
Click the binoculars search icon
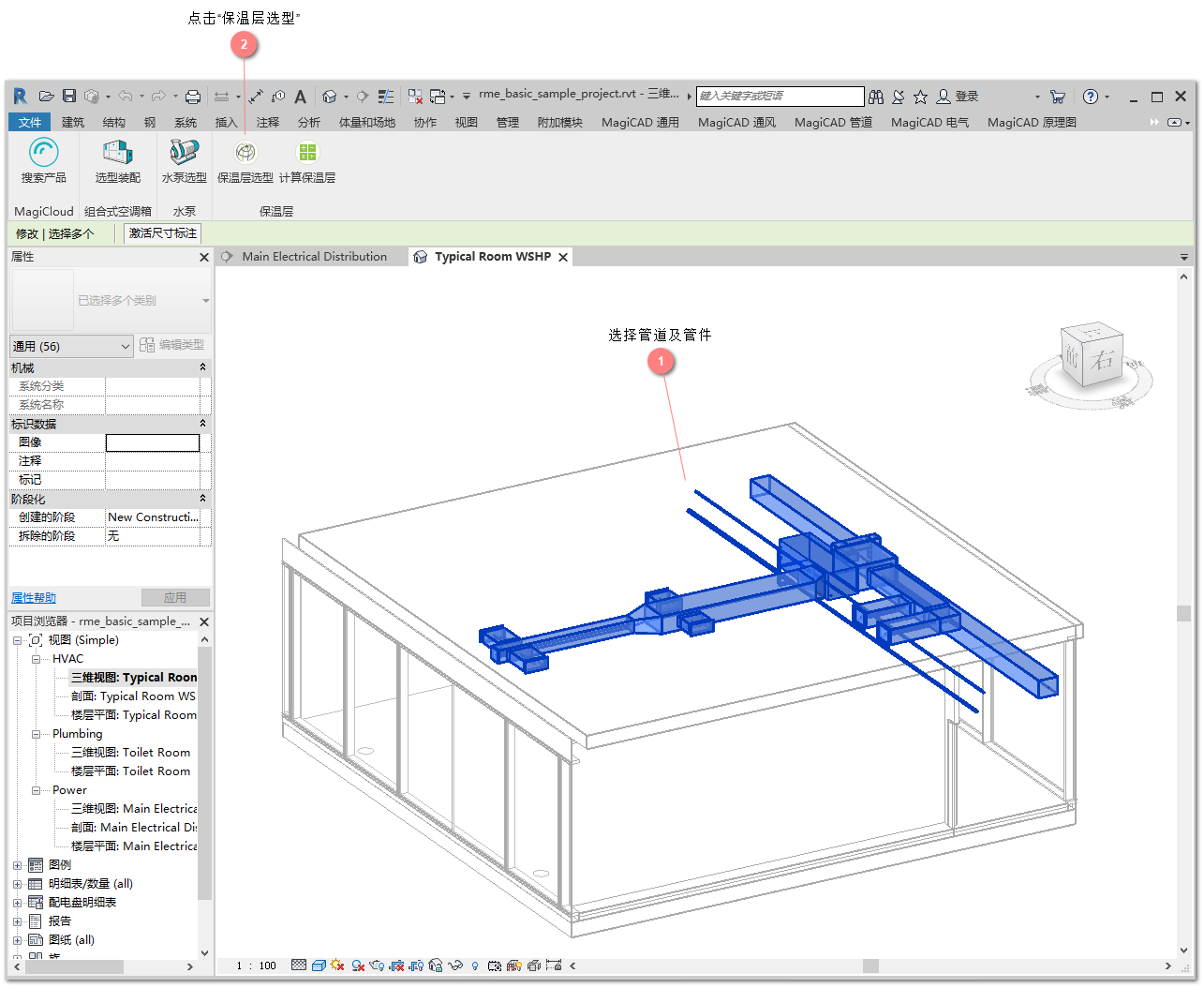[876, 97]
